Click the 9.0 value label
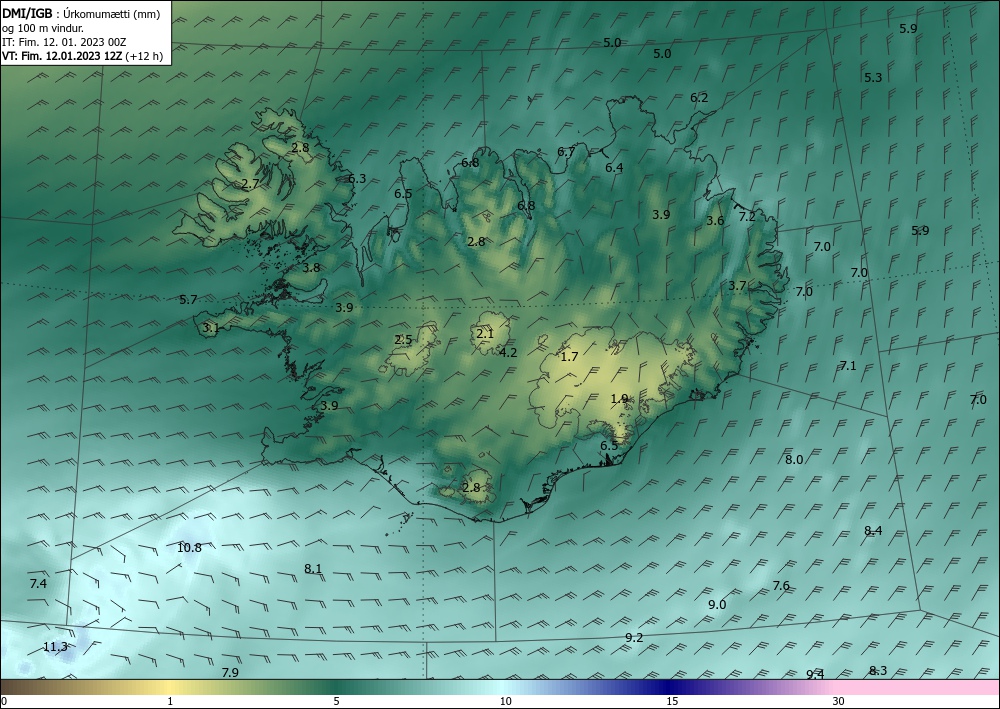The image size is (1000, 709). [717, 605]
